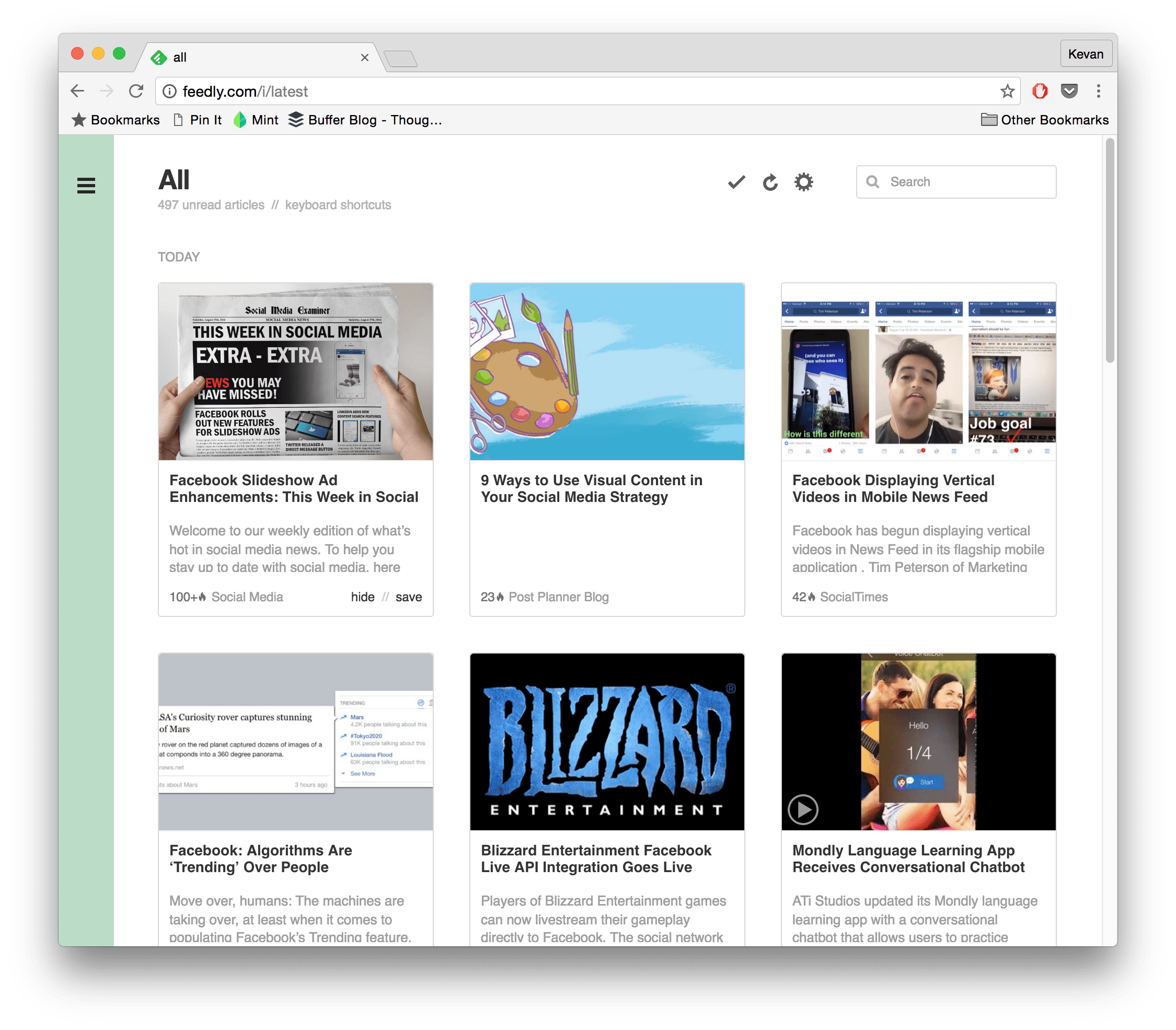Open the Buffer Blog bookmark
This screenshot has height=1030, width=1176.
click(x=365, y=120)
